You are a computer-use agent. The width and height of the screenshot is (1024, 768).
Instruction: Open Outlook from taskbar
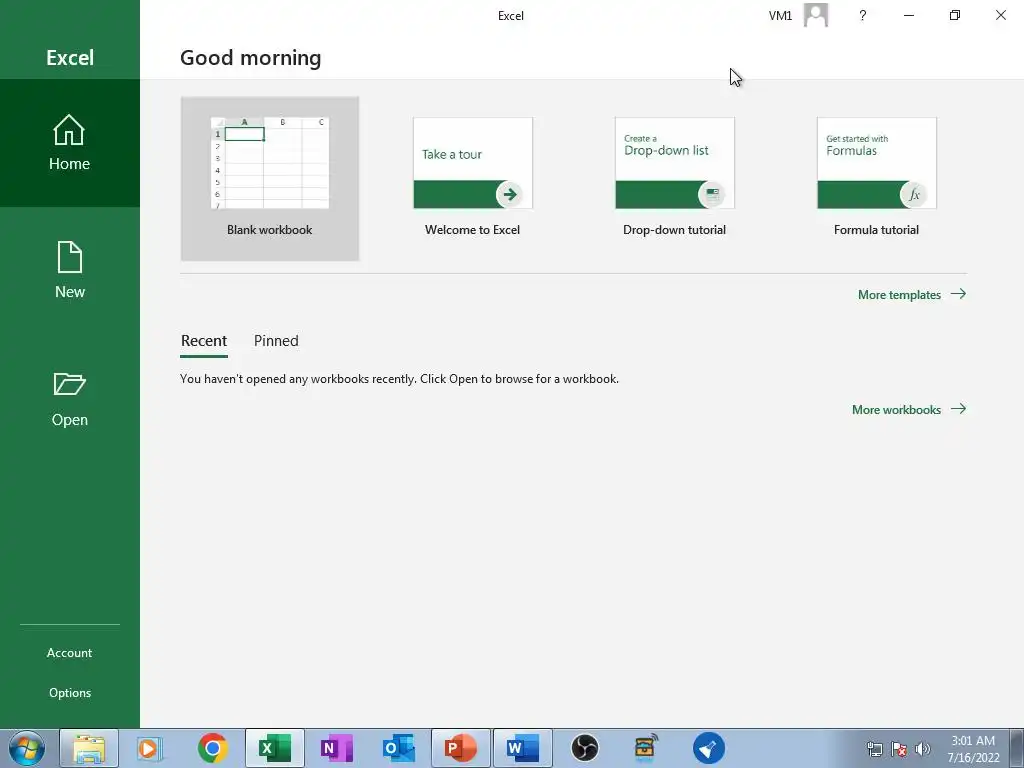[x=398, y=748]
